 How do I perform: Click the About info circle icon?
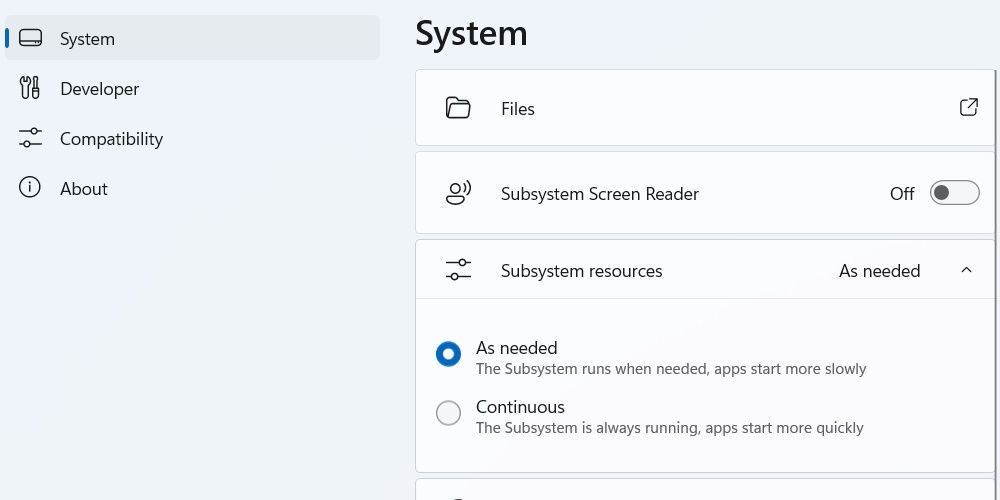pyautogui.click(x=30, y=188)
